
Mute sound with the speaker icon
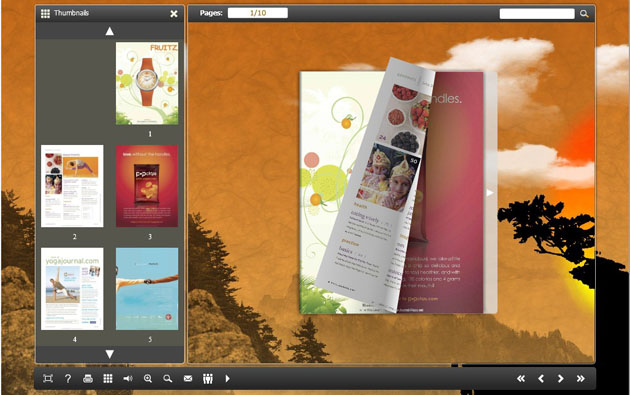point(128,379)
